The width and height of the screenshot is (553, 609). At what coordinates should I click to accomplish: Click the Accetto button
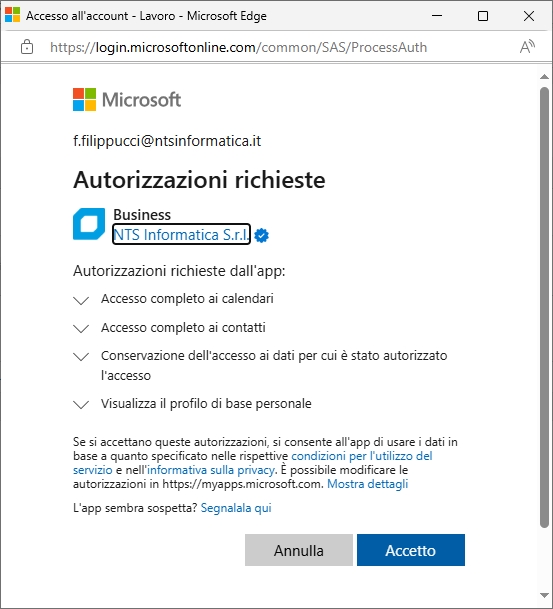[x=411, y=550]
